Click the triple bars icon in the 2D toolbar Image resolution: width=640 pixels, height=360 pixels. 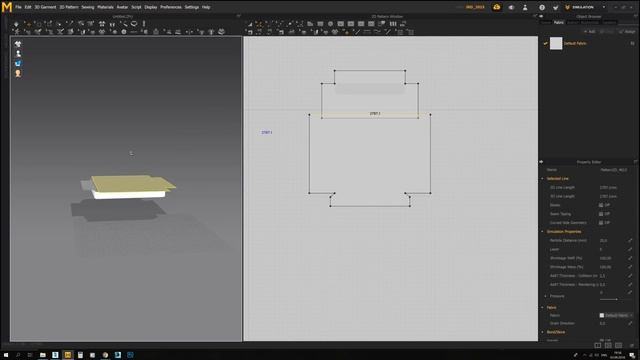393,24
